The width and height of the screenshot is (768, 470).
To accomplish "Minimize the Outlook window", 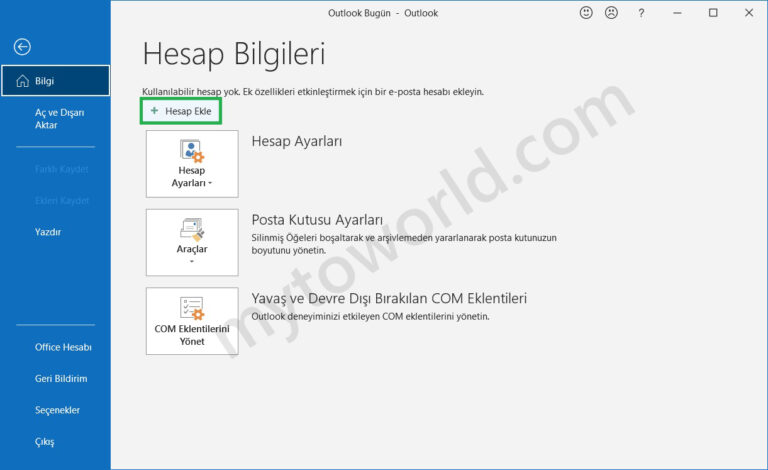I will [x=677, y=13].
